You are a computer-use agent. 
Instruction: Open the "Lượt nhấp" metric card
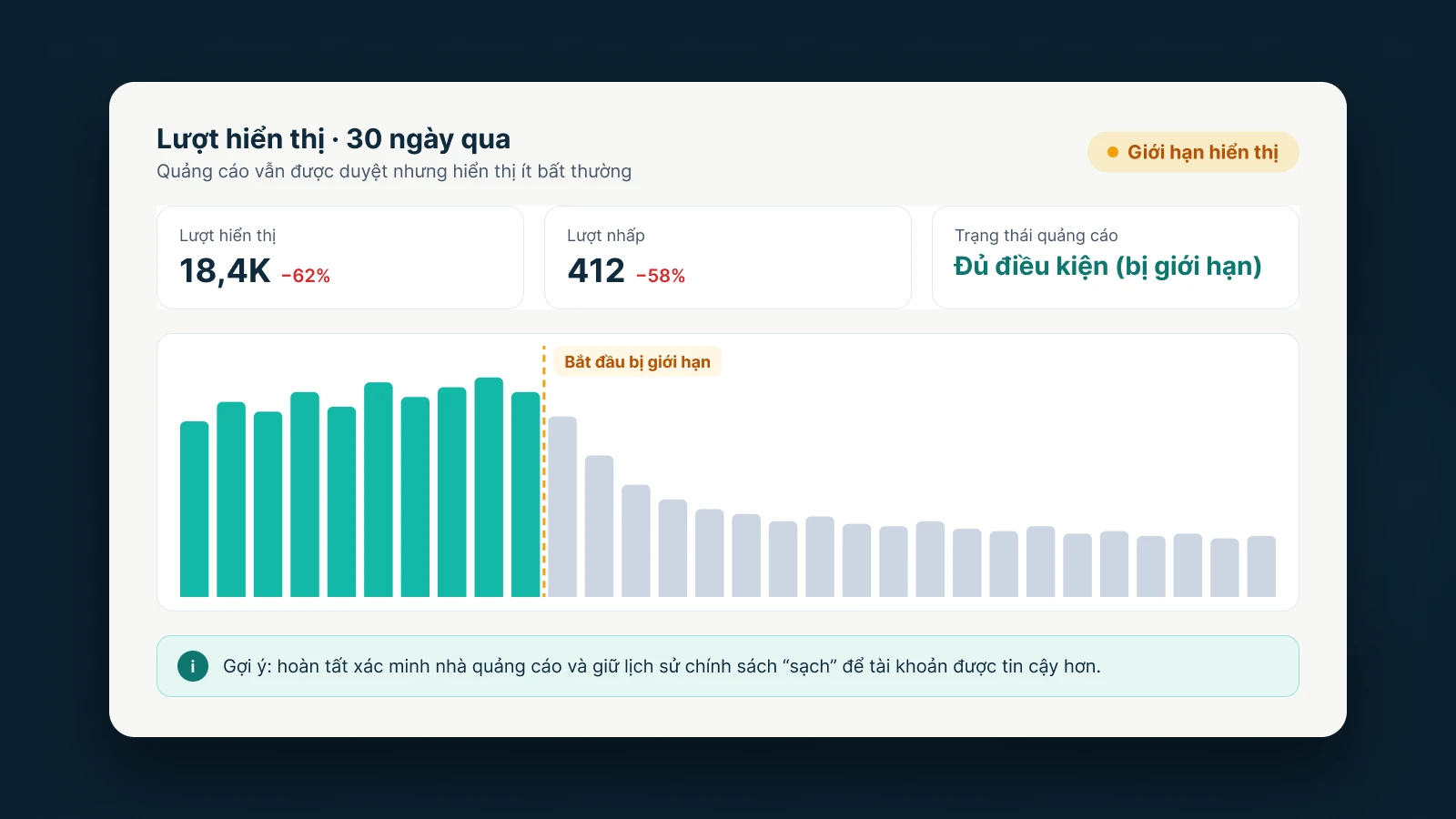click(728, 258)
